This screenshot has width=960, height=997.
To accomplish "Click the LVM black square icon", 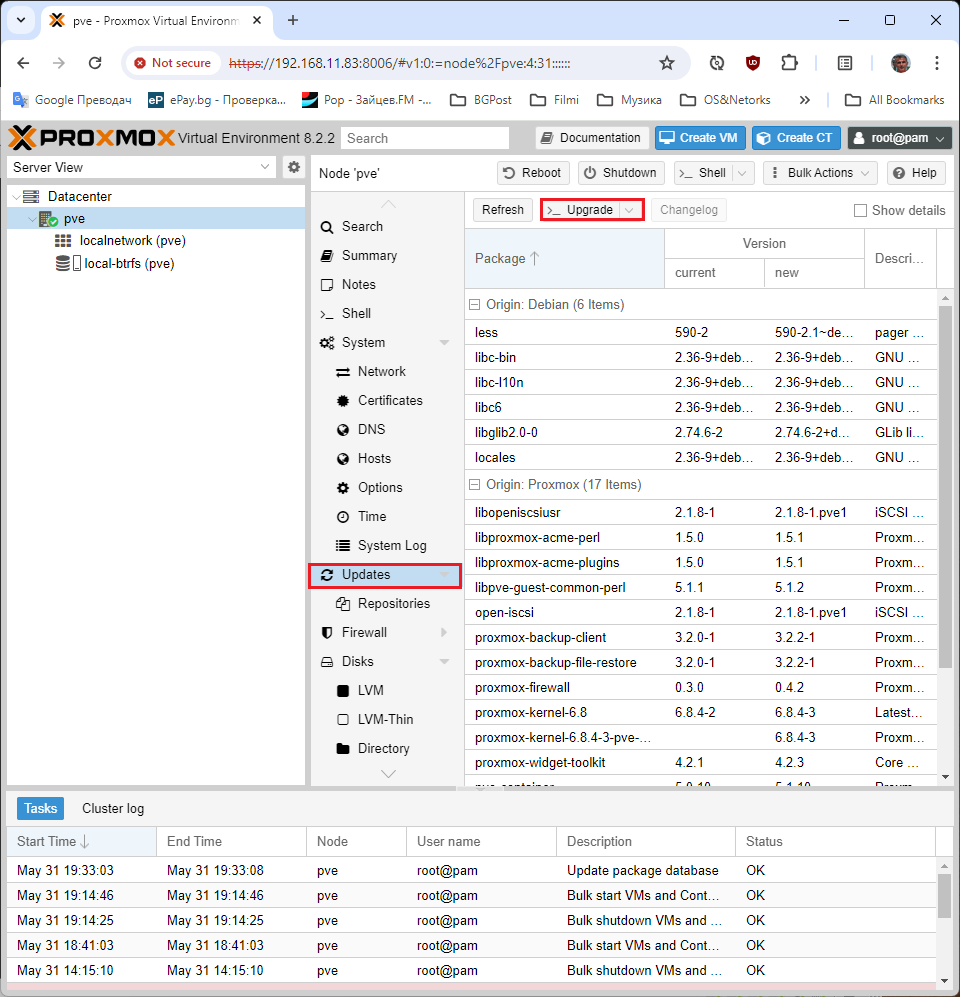I will click(x=343, y=691).
